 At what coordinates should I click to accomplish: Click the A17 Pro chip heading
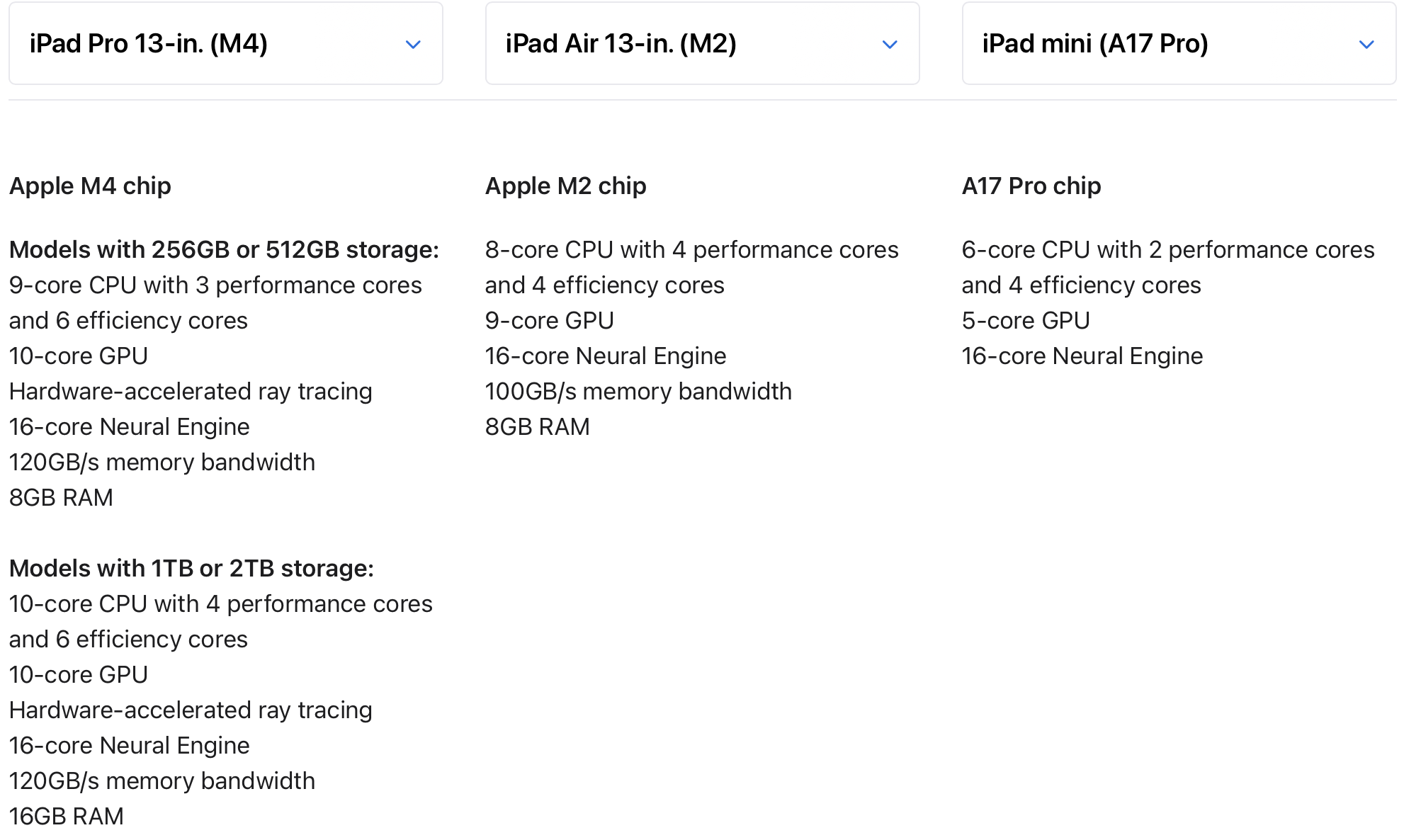pyautogui.click(x=1031, y=186)
